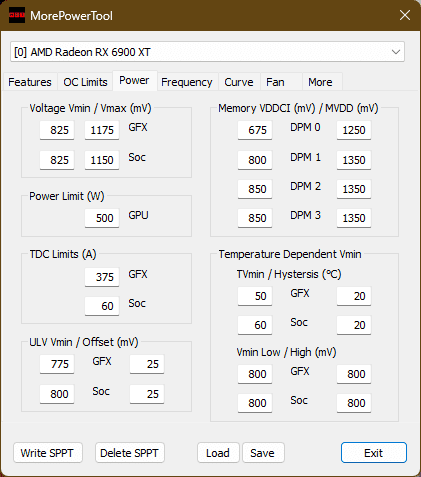Click the 'GPU' label beside power limit

click(x=138, y=215)
